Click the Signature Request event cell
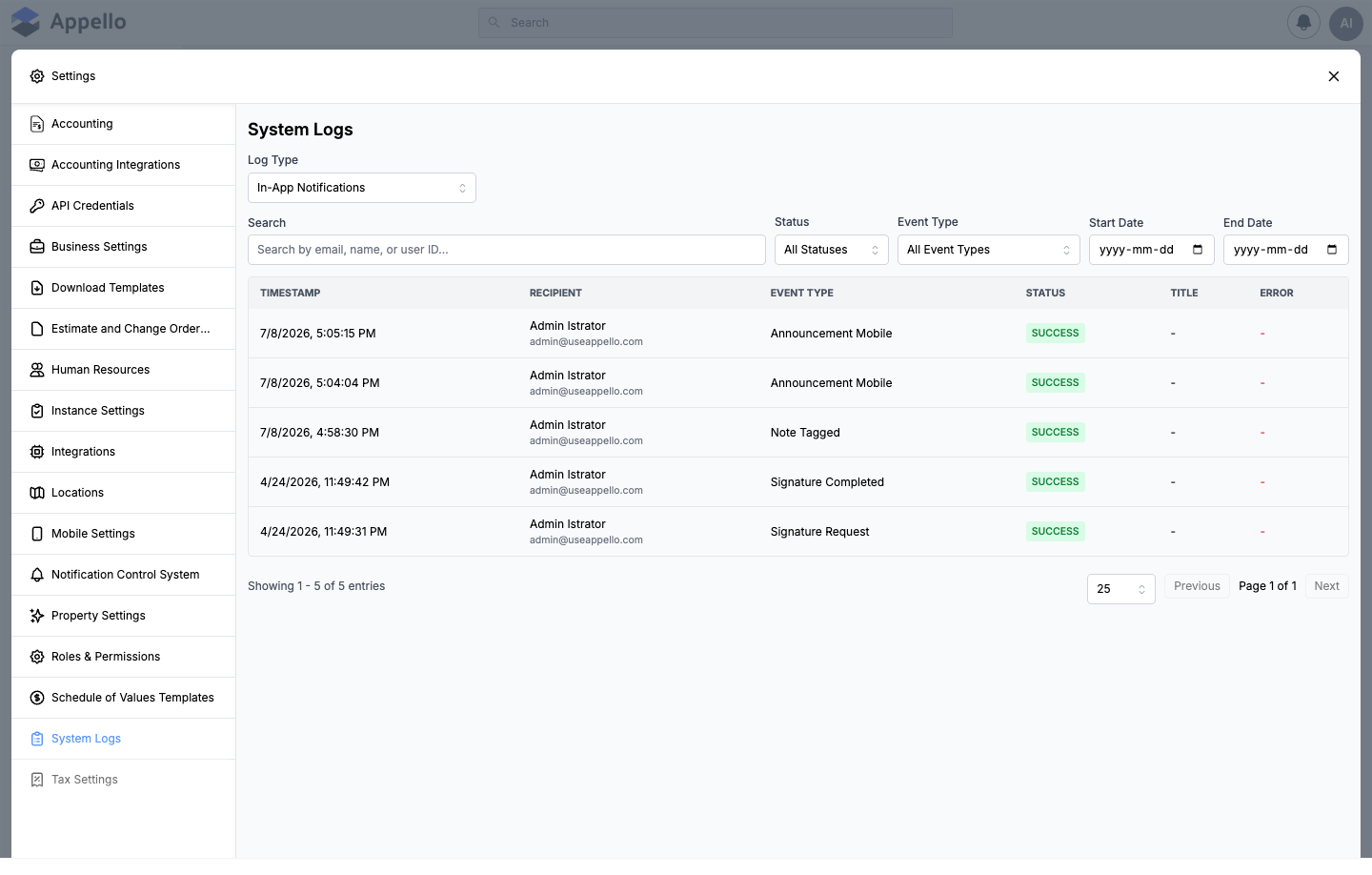This screenshot has width=1372, height=875. point(820,532)
